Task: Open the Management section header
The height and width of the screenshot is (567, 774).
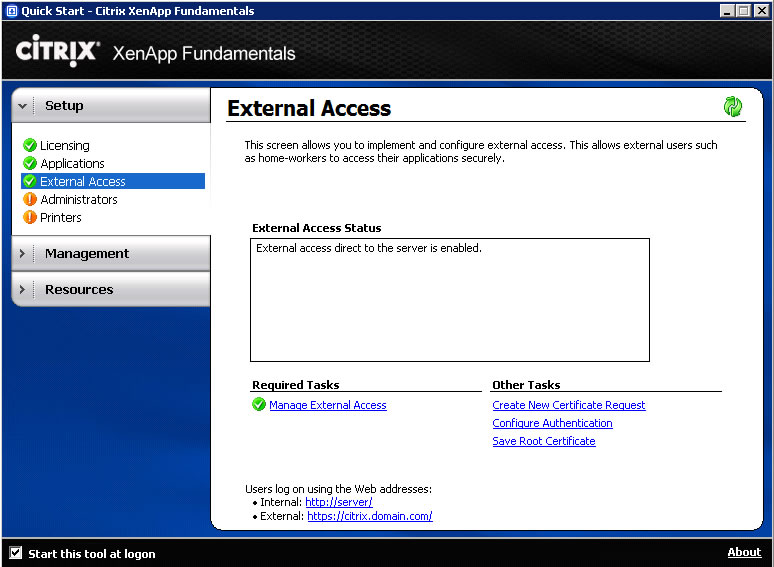Action: click(112, 253)
